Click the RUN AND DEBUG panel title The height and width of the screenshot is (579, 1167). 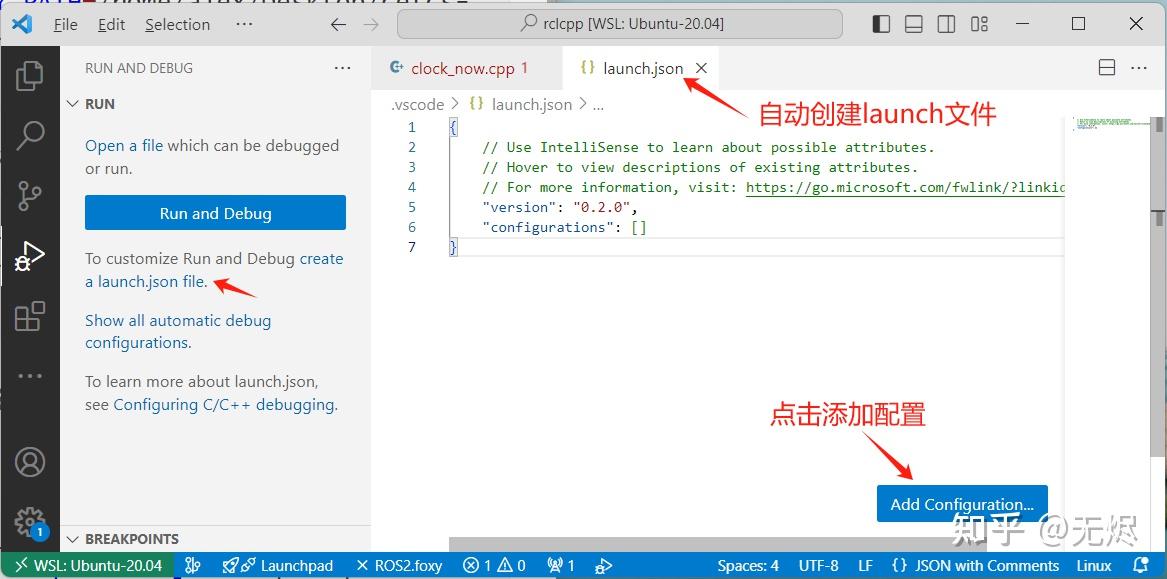(138, 68)
